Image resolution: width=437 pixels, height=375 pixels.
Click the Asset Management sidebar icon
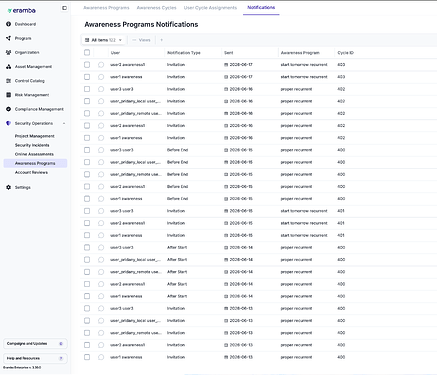[9, 67]
